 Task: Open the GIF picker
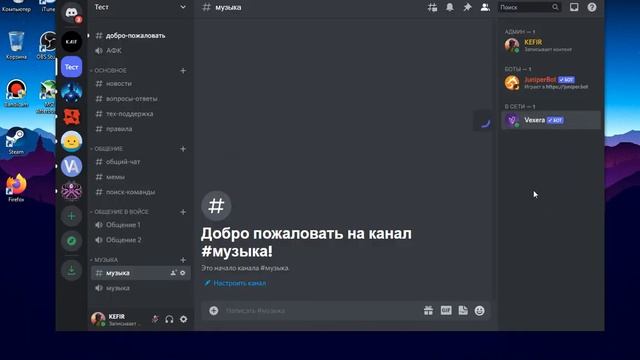(446, 311)
